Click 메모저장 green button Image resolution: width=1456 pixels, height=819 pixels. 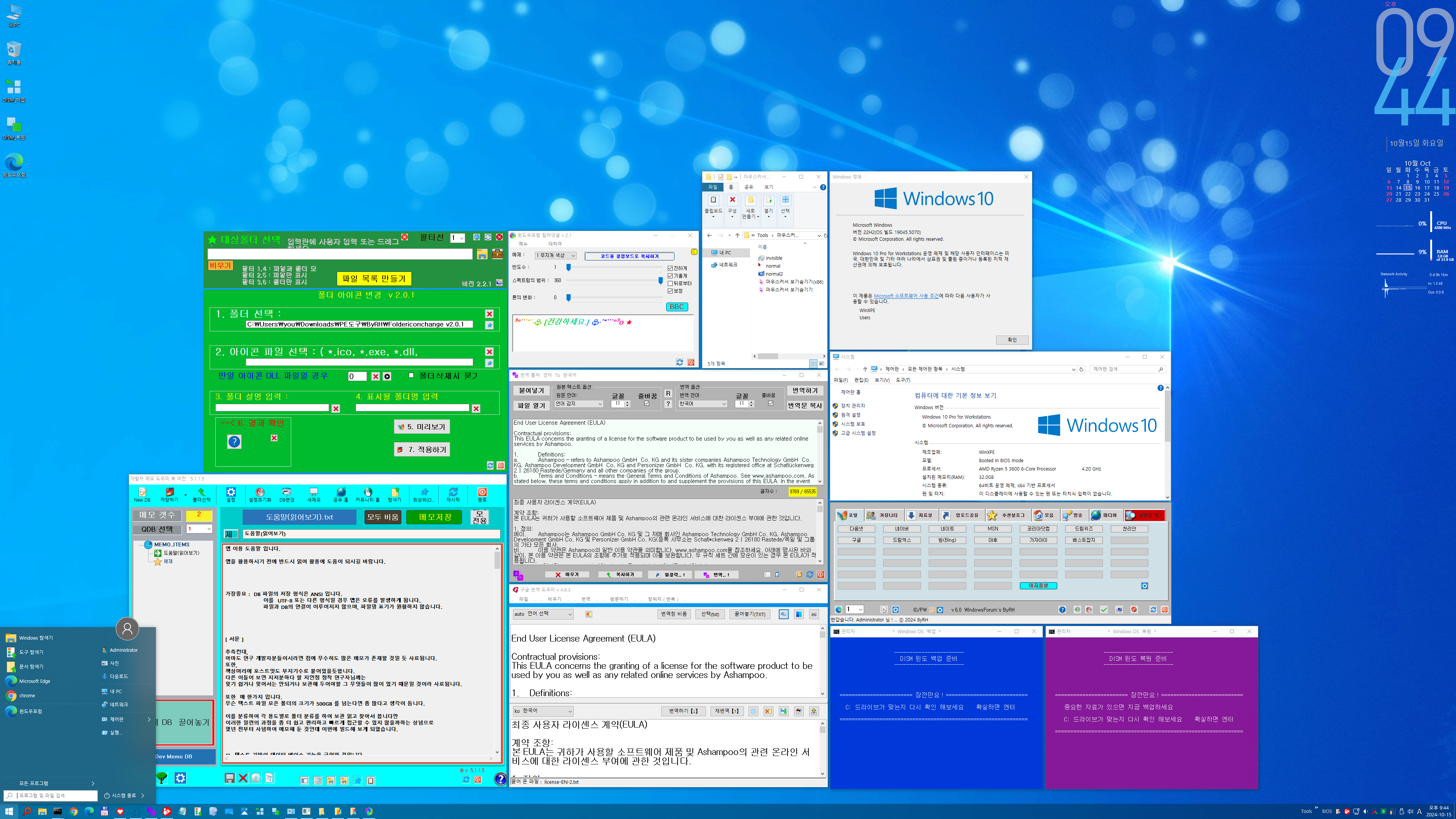pyautogui.click(x=434, y=517)
